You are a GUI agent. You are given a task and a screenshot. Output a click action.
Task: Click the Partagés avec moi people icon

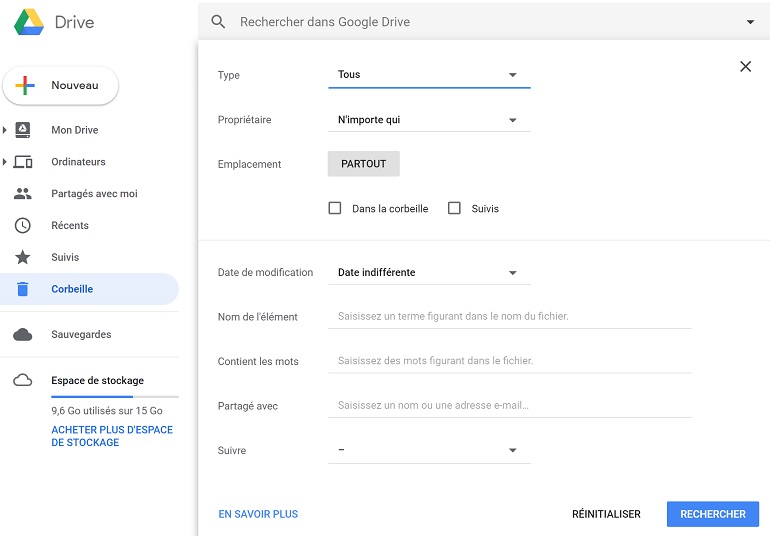23,194
